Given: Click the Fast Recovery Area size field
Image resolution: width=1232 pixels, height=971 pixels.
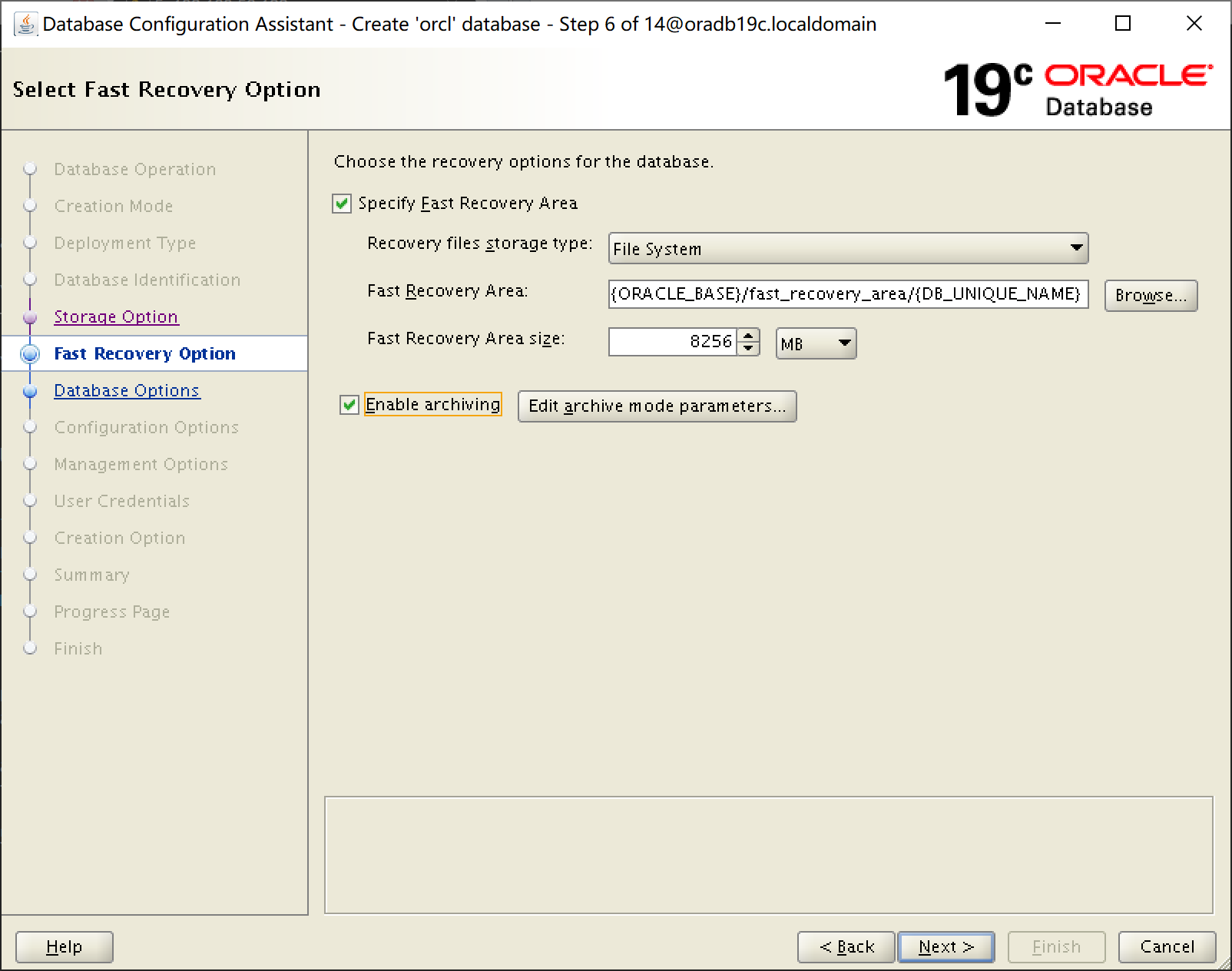Looking at the screenshot, I should [673, 342].
